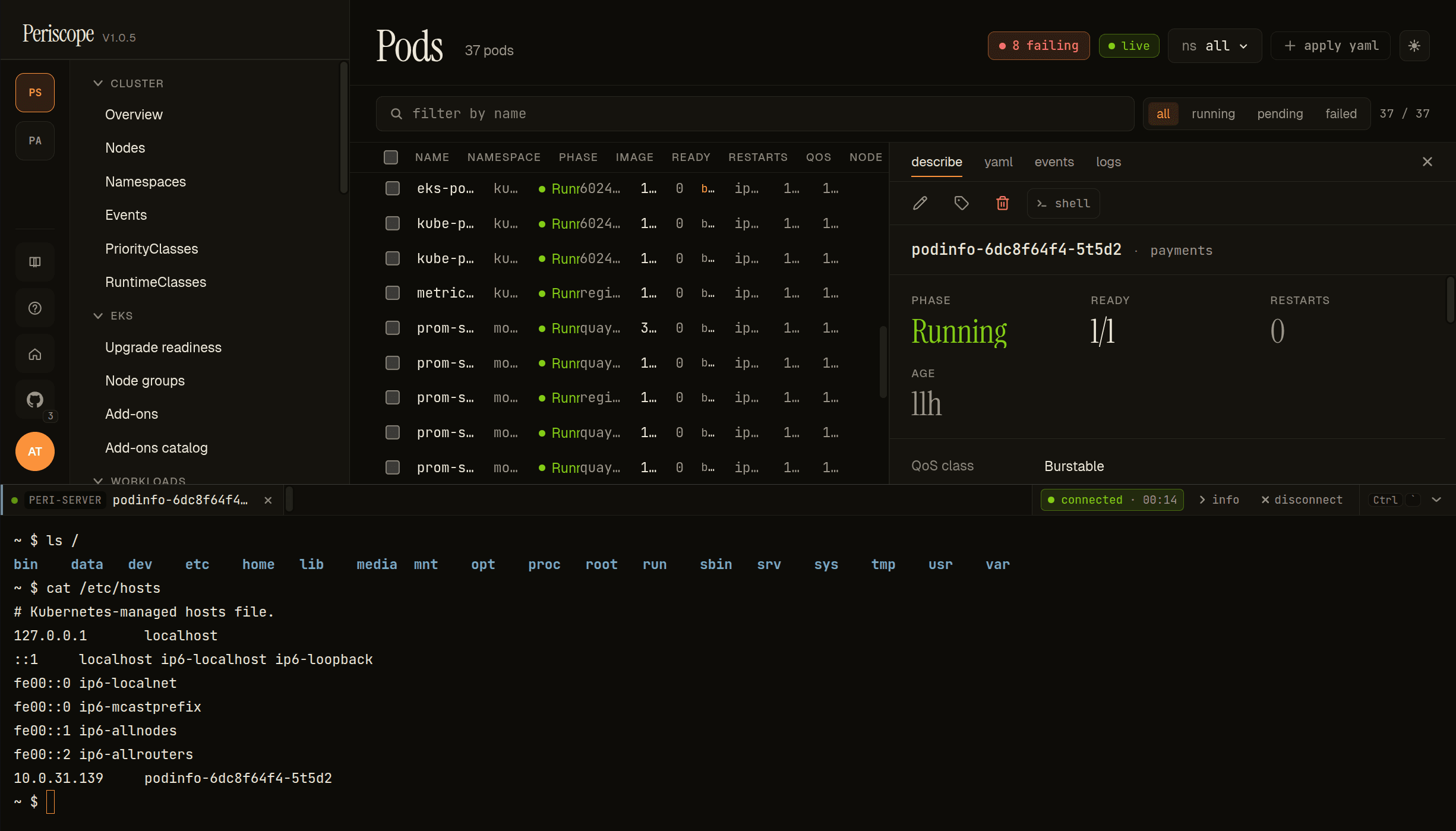Switch to the yaml tab
1456x831 pixels.
click(998, 162)
